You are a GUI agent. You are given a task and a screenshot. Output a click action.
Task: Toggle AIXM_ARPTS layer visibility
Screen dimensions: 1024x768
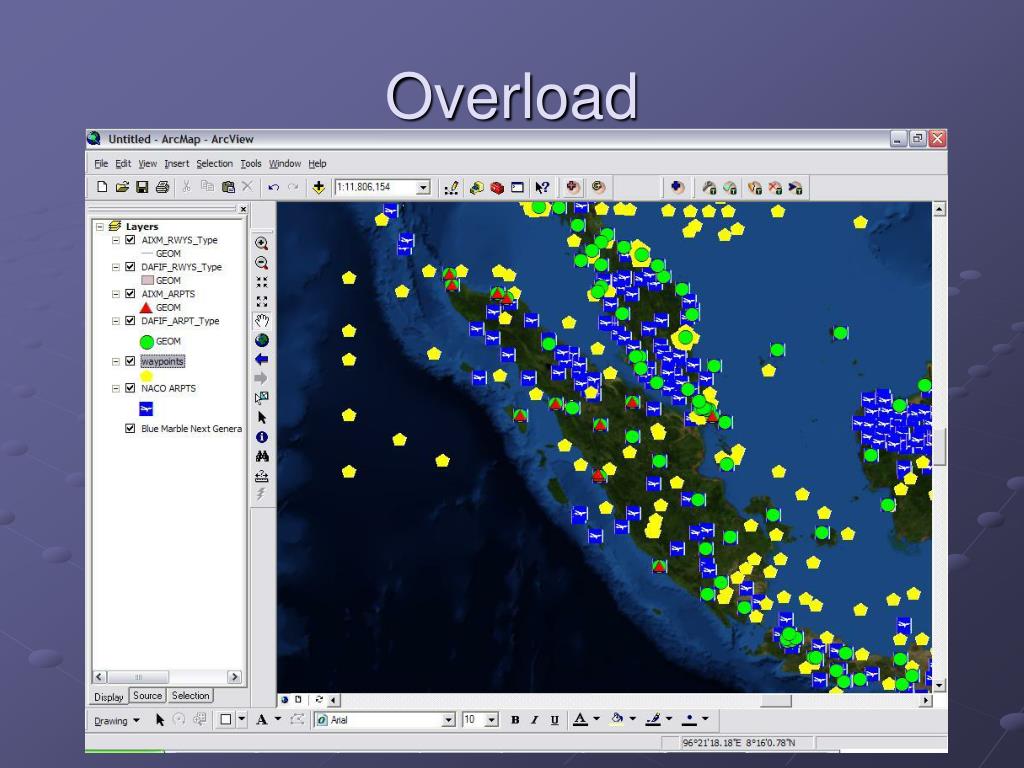click(130, 294)
